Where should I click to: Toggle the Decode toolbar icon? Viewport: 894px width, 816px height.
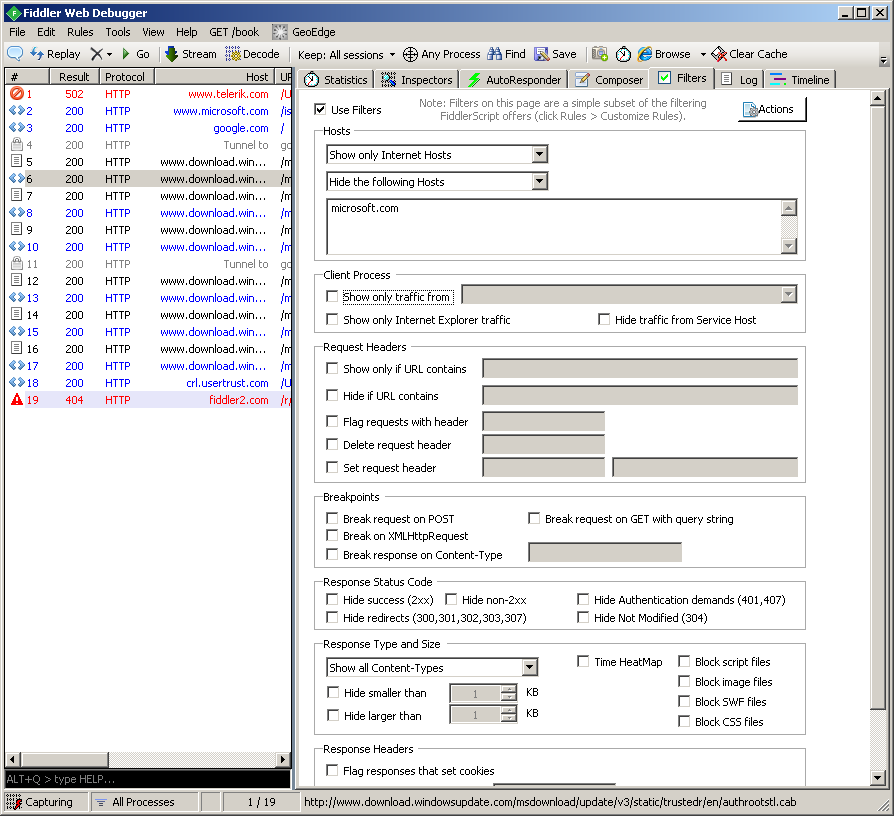(x=233, y=54)
